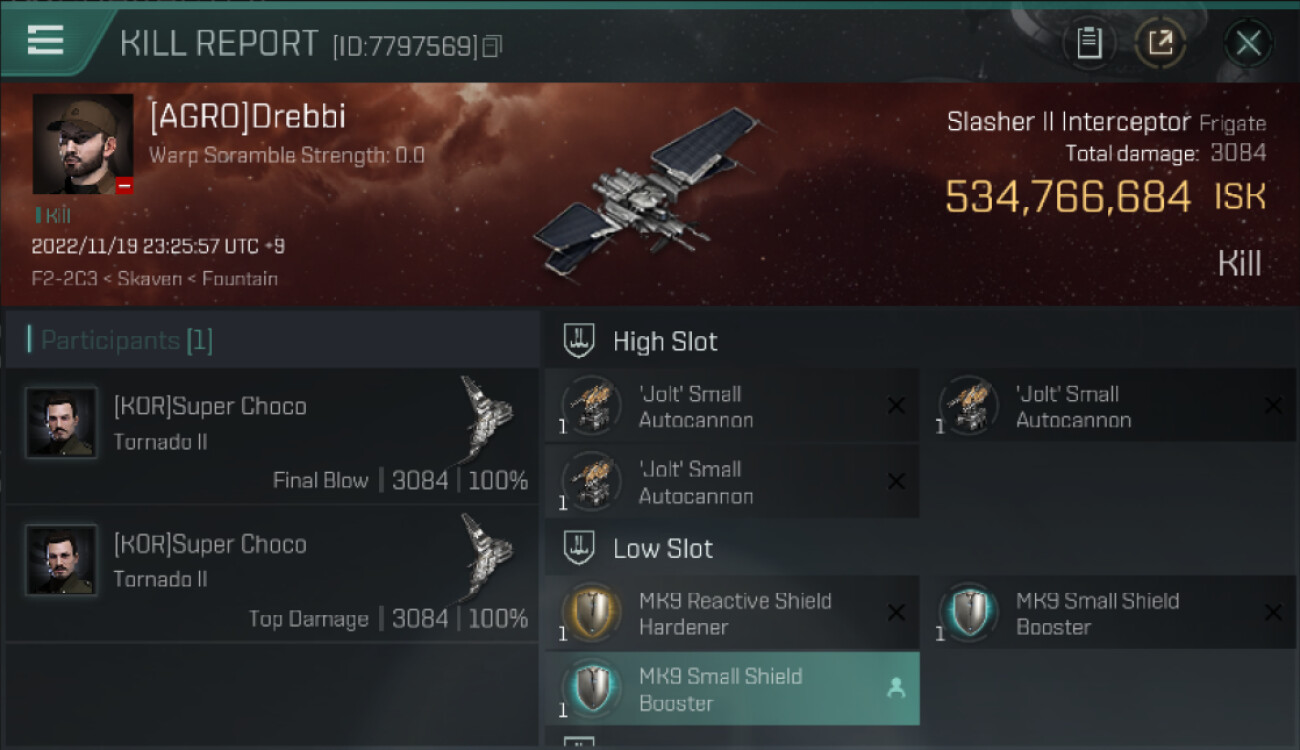Open the Top Damage Super Choco entry
Screen dimensions: 1300x750
point(272,574)
